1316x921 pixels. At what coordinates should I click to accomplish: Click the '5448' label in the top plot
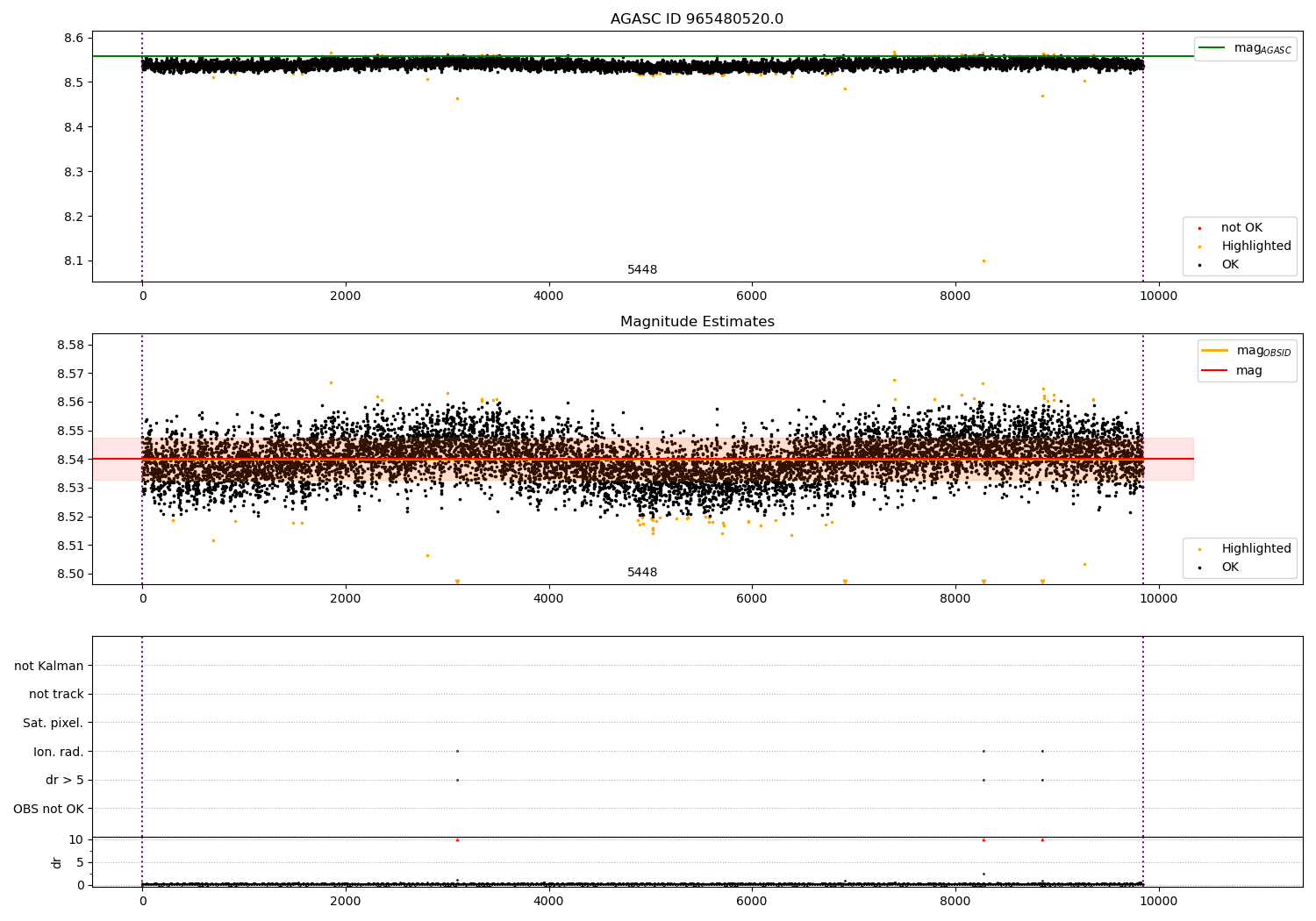pos(642,270)
